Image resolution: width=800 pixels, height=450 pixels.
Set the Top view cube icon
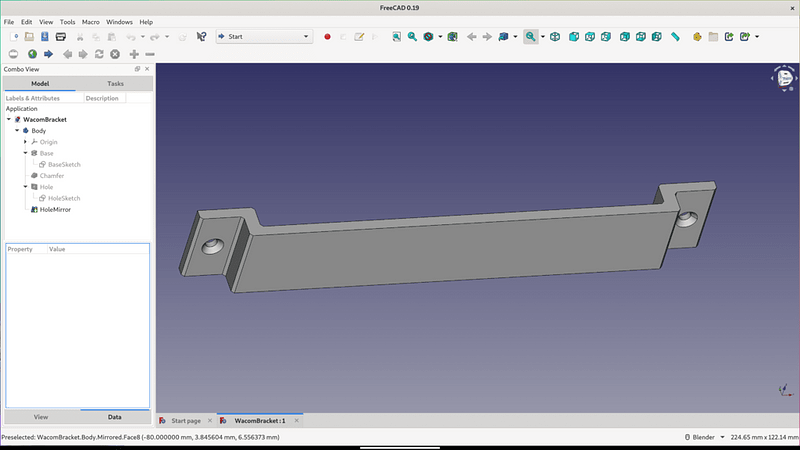tap(590, 37)
